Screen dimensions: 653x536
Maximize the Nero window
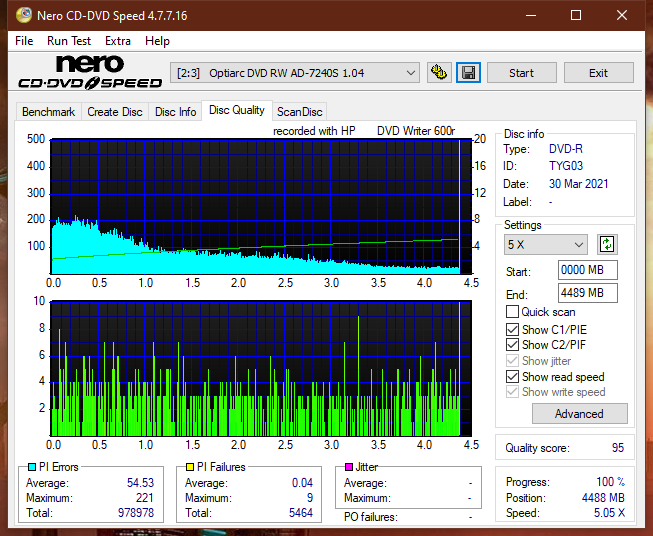[x=576, y=15]
